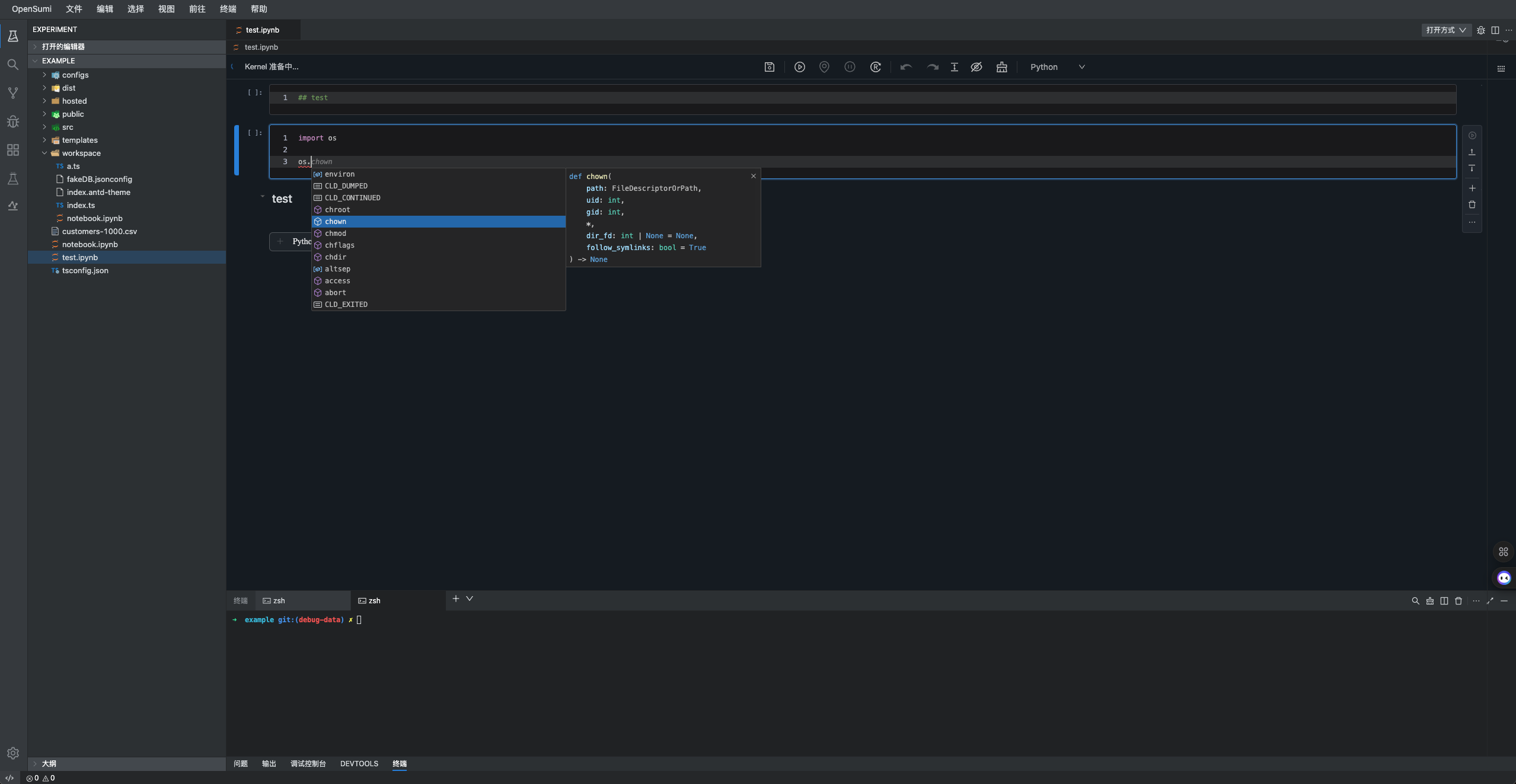Open the 文件 menu

pos(74,9)
